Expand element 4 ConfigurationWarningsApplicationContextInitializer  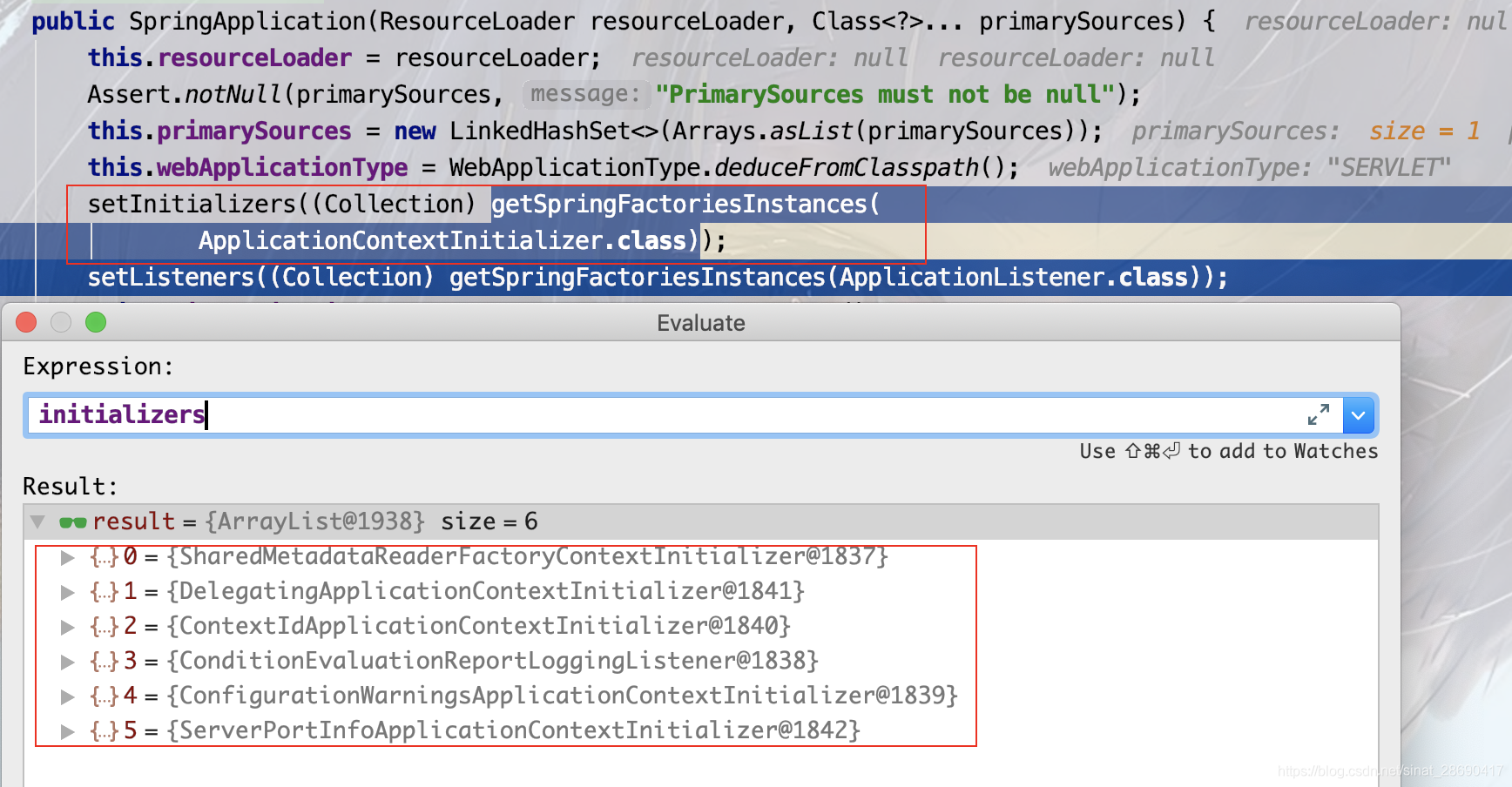click(67, 696)
